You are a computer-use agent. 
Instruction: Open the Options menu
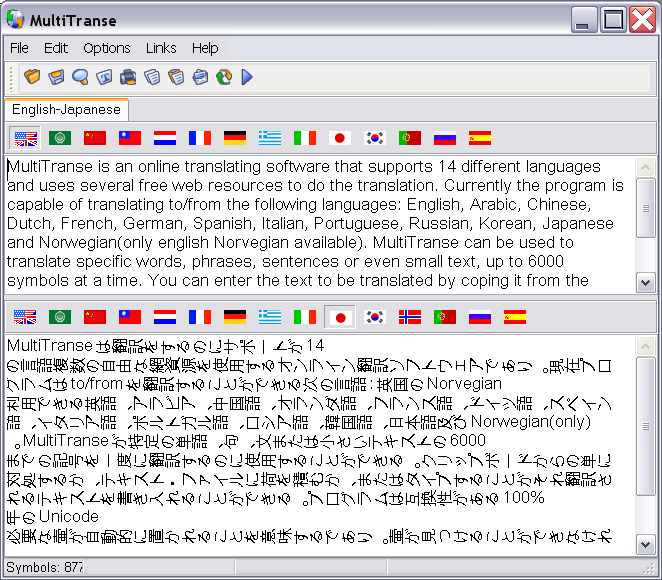point(107,48)
